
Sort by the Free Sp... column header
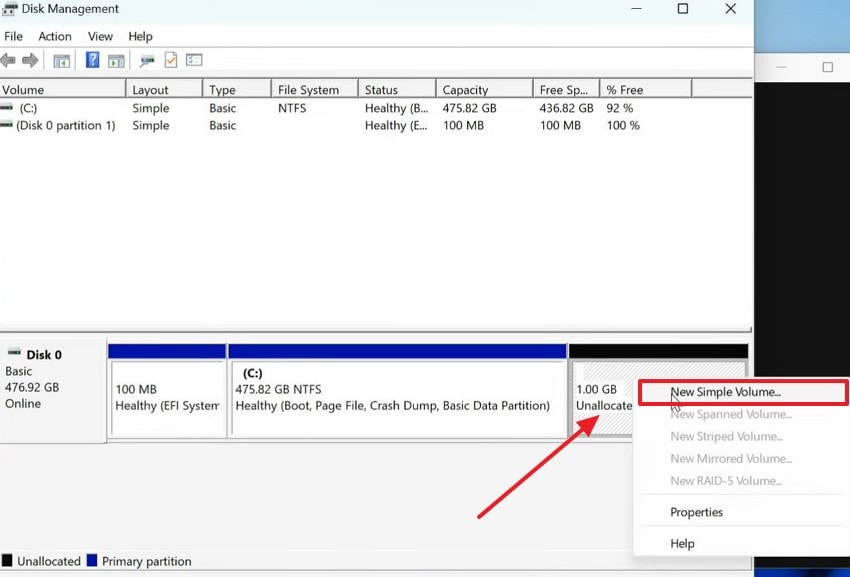point(566,89)
